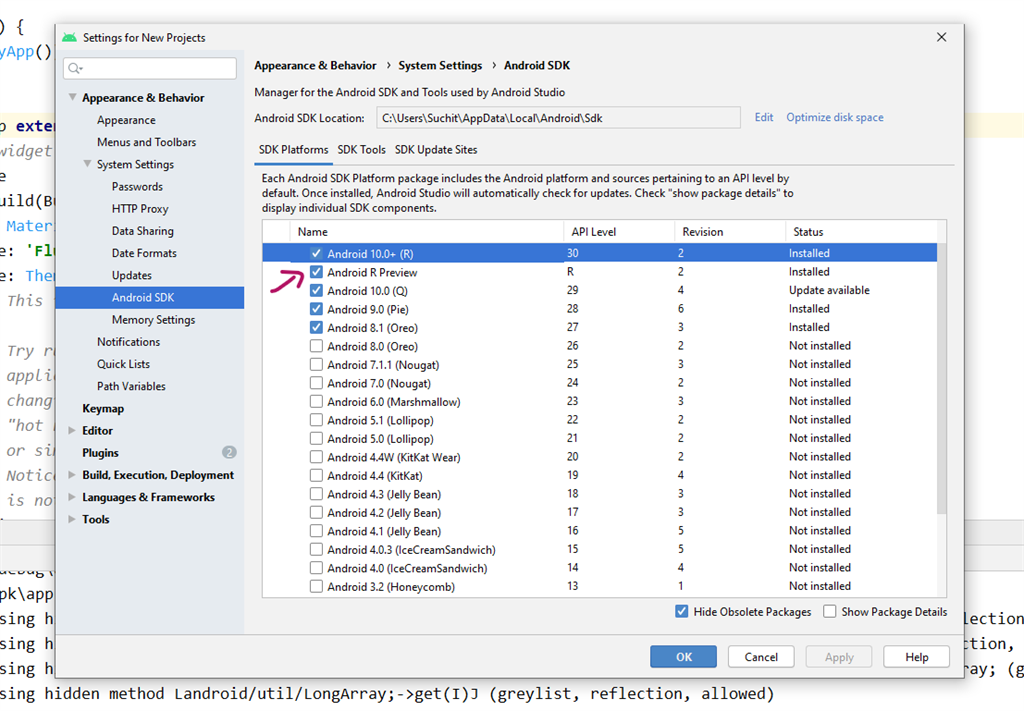The width and height of the screenshot is (1024, 711).
Task: Open the Quick Lists settings page
Action: (x=123, y=364)
